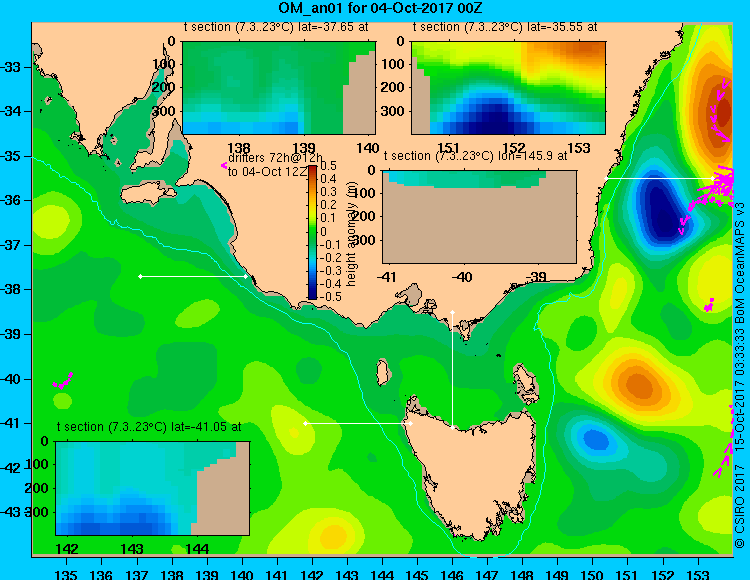Select the "0.5" tick on the color bar
The width and height of the screenshot is (750, 580).
328,166
